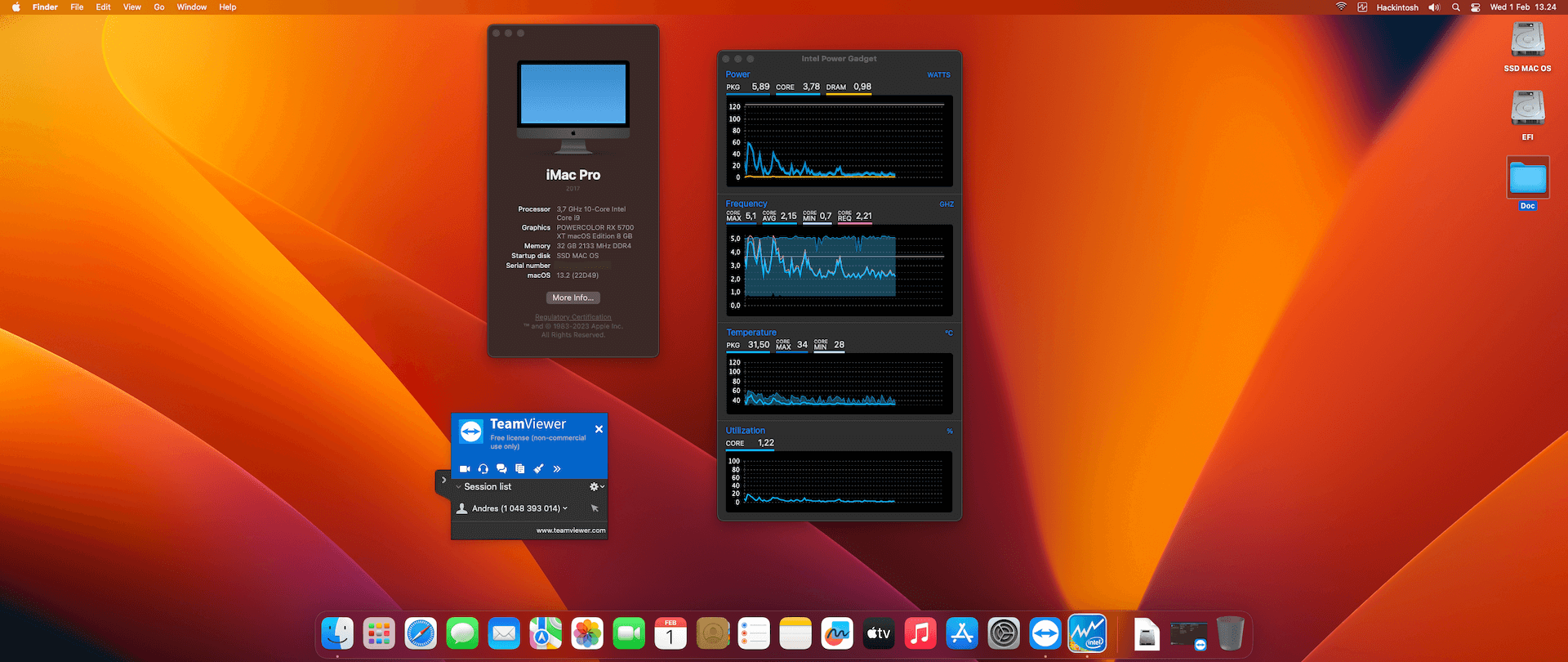Click the Utilization graph in Intel Power Gadget
Image resolution: width=1568 pixels, height=662 pixels.
pyautogui.click(x=840, y=482)
